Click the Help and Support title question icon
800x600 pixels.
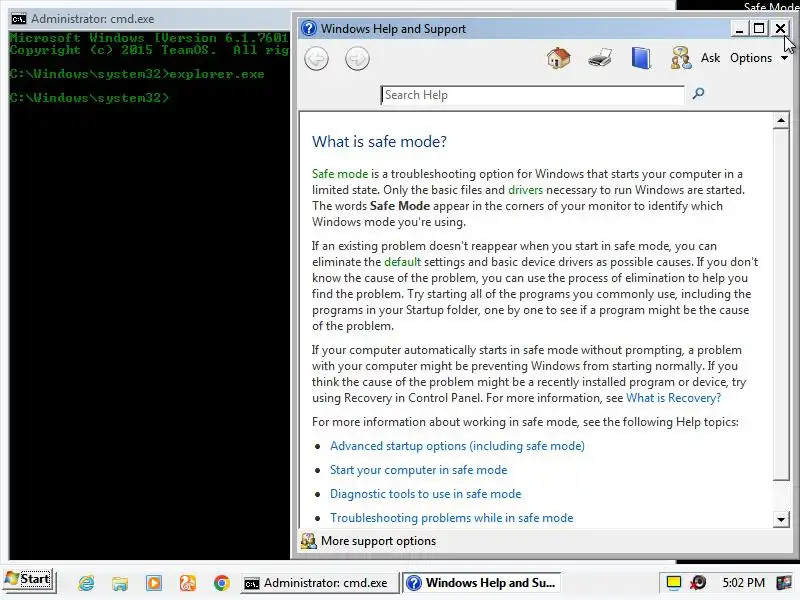(309, 28)
